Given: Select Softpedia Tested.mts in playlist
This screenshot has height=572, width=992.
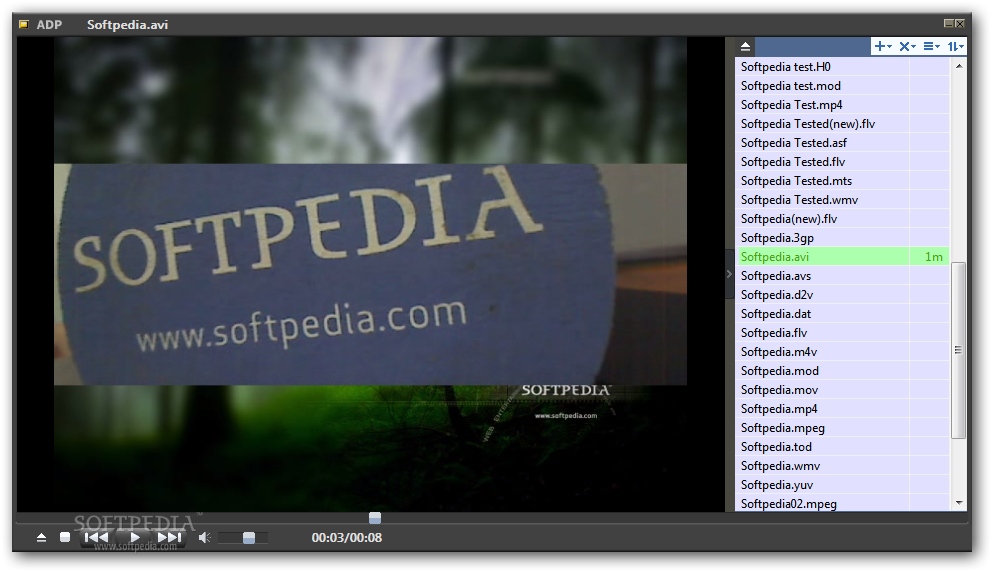Looking at the screenshot, I should [841, 180].
